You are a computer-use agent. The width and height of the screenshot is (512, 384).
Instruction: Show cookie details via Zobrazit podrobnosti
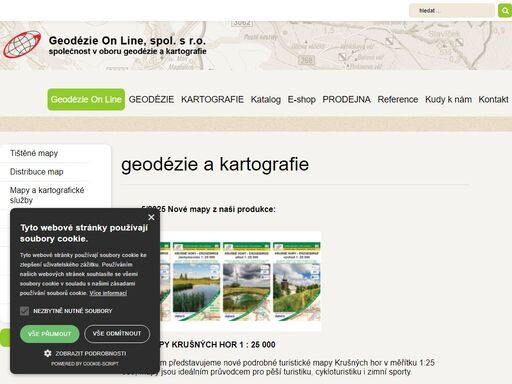[91, 353]
